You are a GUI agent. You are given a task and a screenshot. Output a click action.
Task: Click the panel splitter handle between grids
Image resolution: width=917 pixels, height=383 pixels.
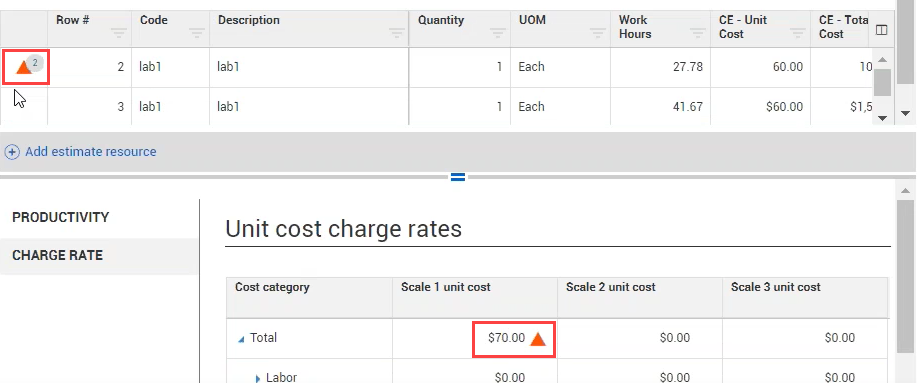[458, 177]
